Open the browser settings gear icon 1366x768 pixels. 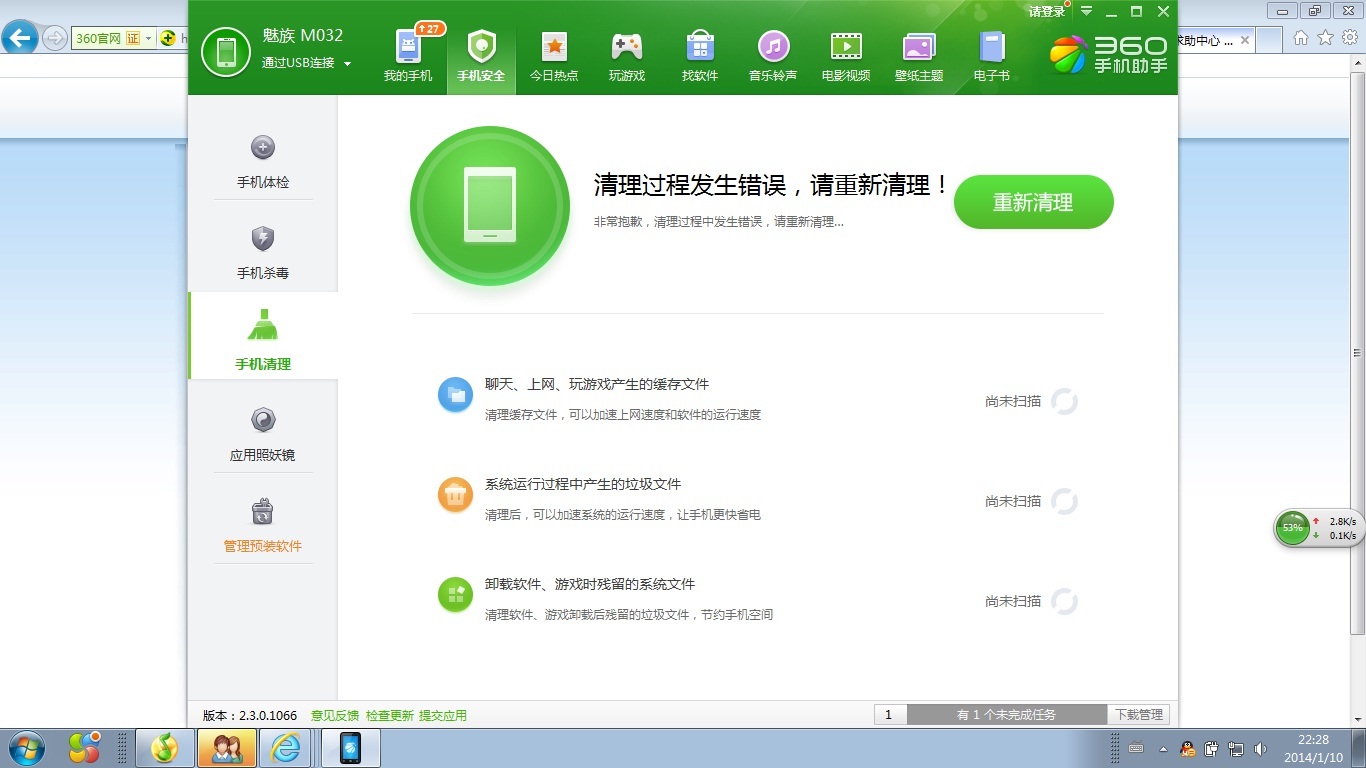point(1349,38)
